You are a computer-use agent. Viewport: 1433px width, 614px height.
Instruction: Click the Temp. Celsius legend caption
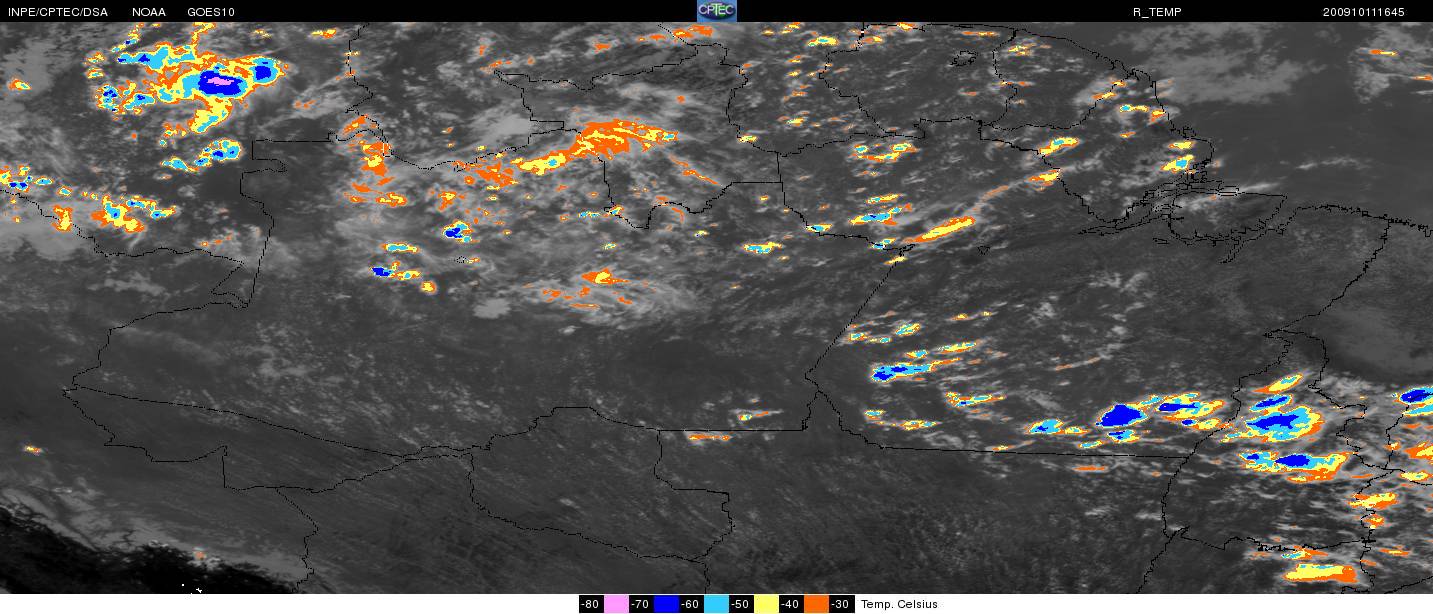(x=900, y=604)
